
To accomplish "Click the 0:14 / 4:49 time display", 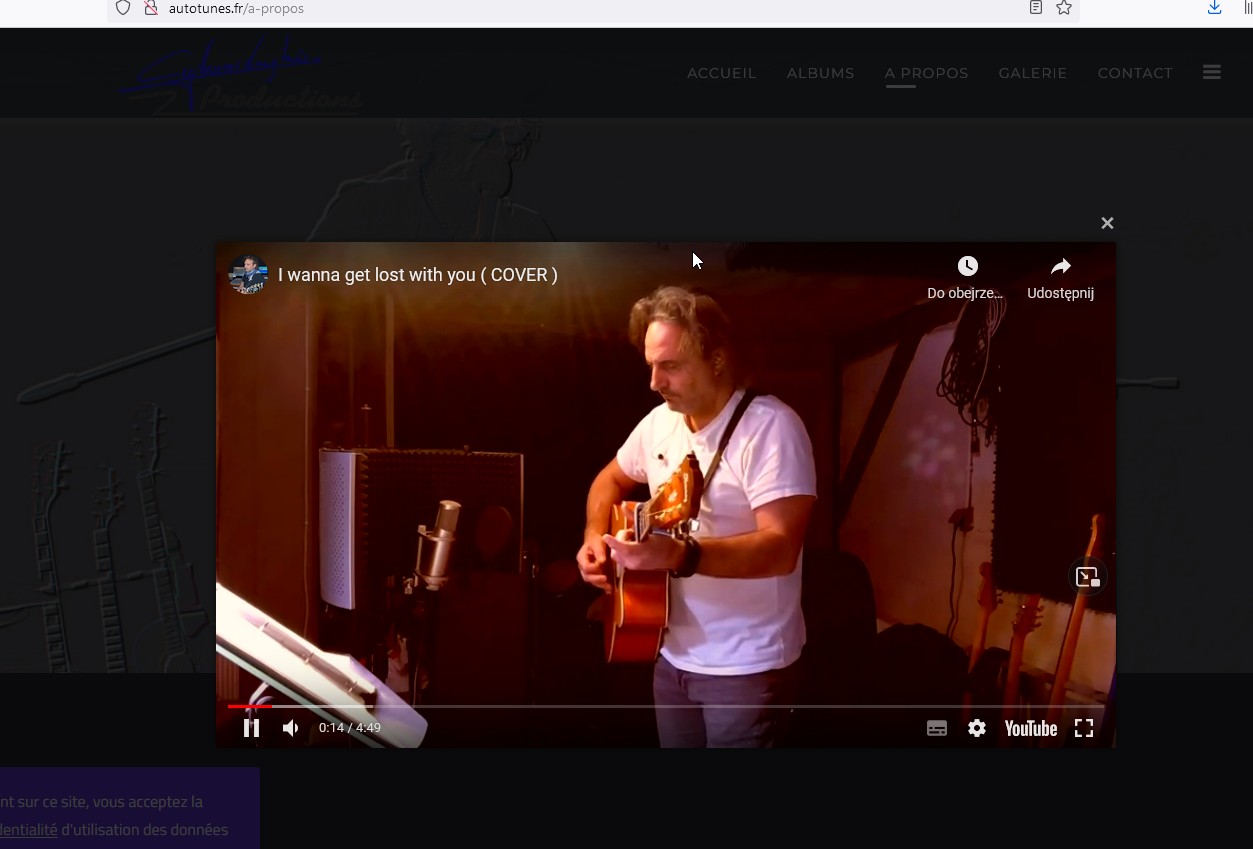I will pyautogui.click(x=350, y=728).
